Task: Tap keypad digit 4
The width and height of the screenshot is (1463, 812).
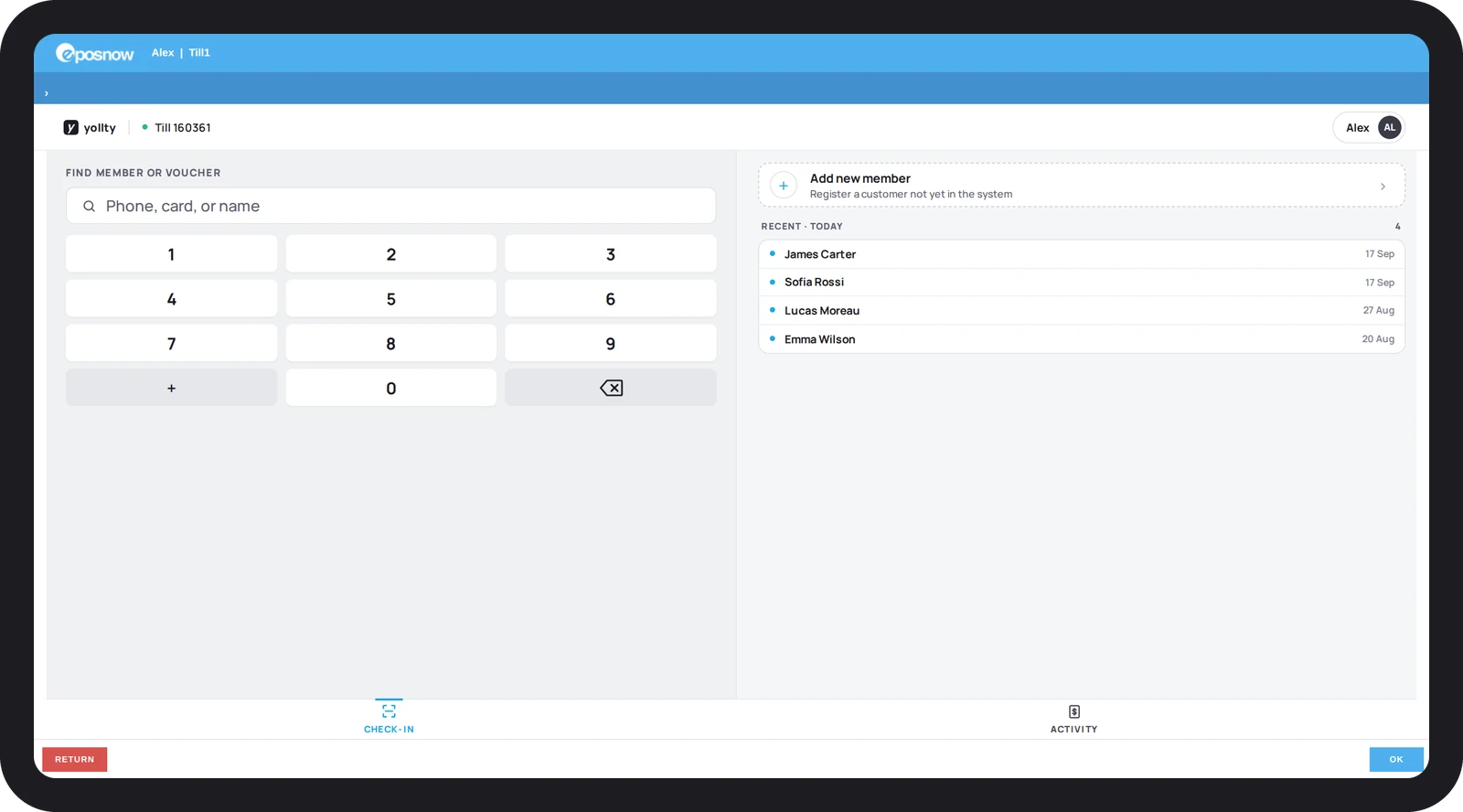Action: point(171,299)
